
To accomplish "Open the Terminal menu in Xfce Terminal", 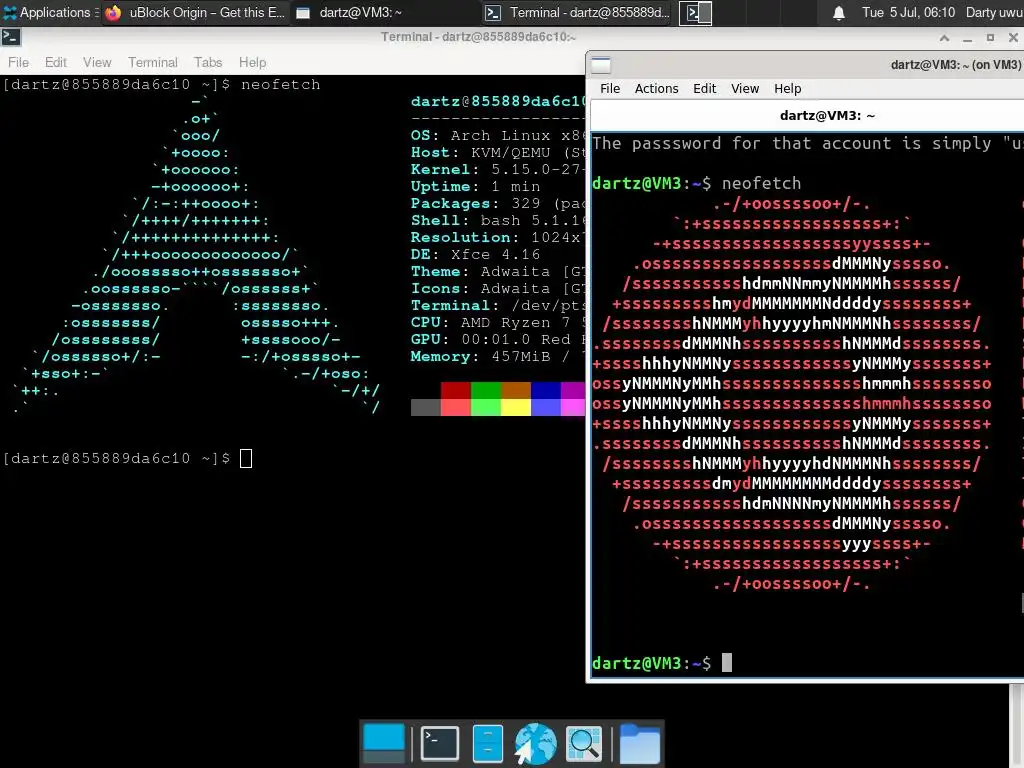I will (x=152, y=62).
